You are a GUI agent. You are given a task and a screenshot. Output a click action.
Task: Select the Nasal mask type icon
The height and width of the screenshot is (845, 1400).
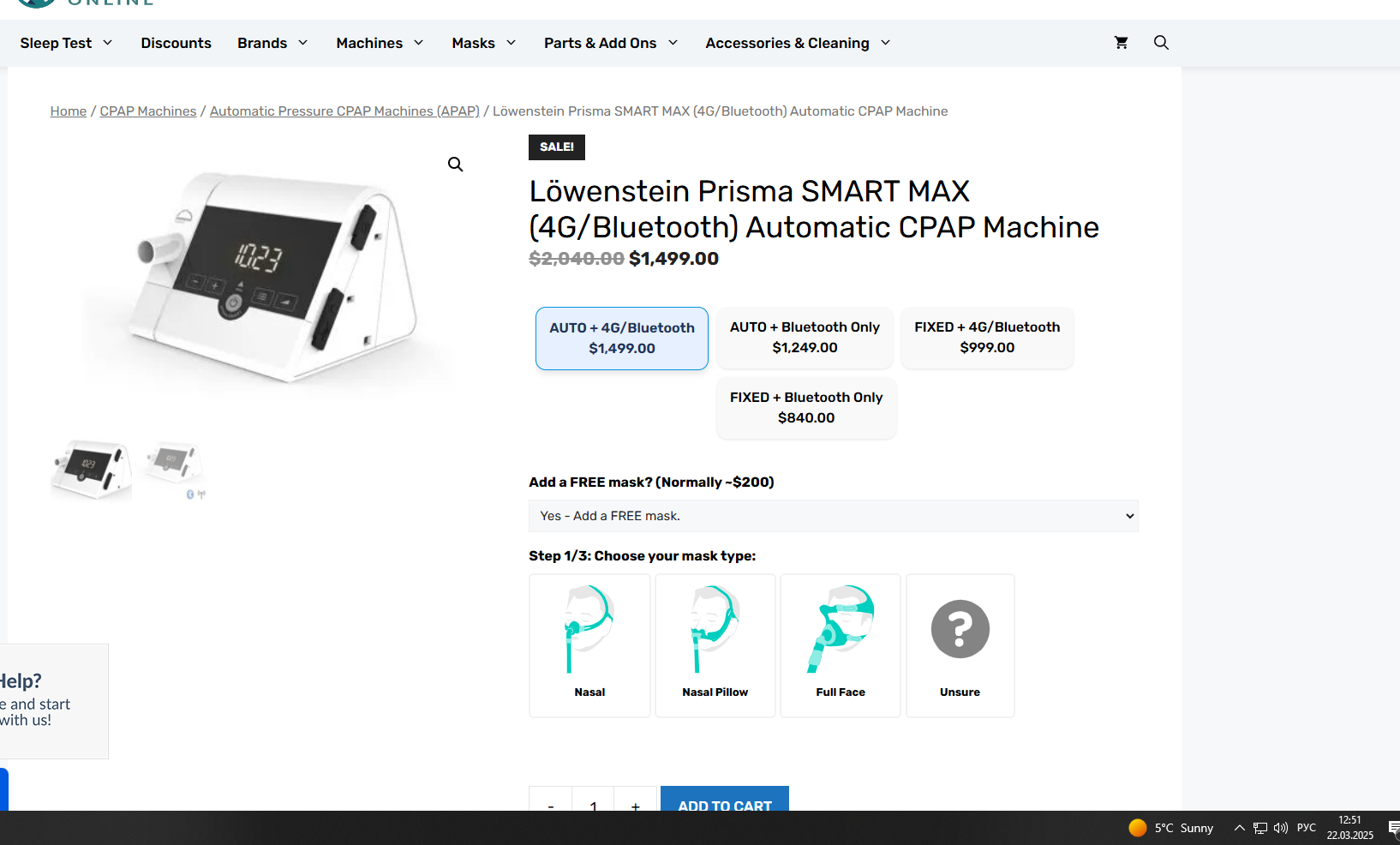tap(589, 645)
